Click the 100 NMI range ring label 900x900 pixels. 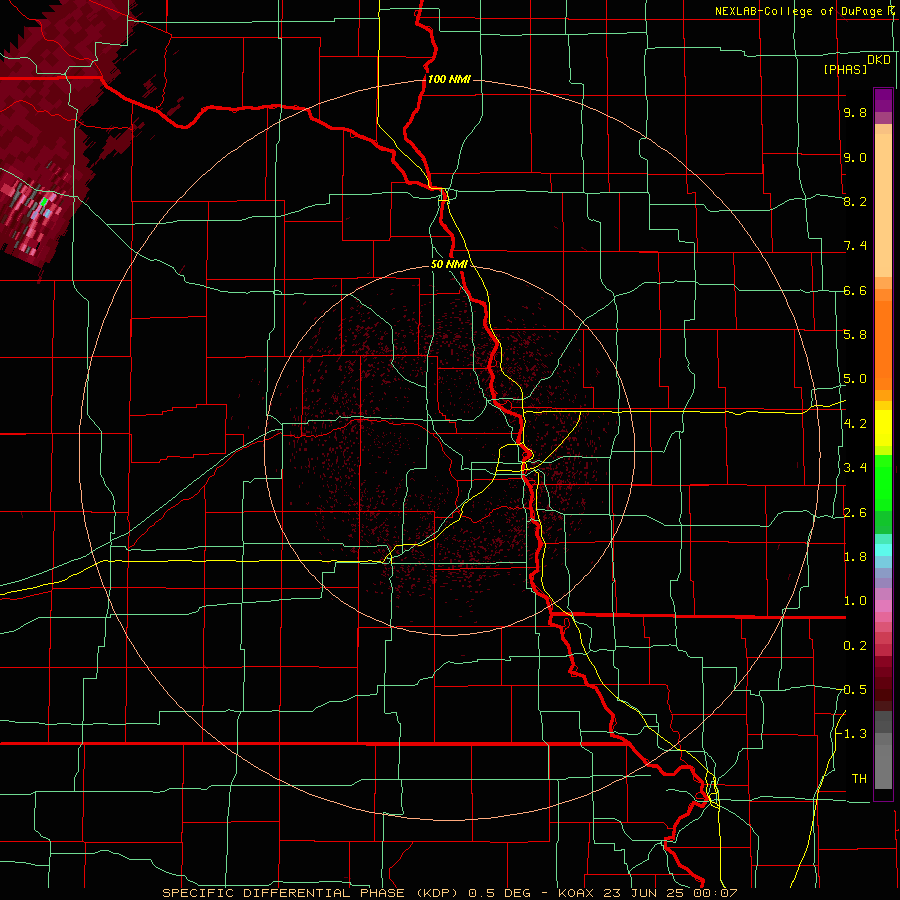pyautogui.click(x=449, y=79)
